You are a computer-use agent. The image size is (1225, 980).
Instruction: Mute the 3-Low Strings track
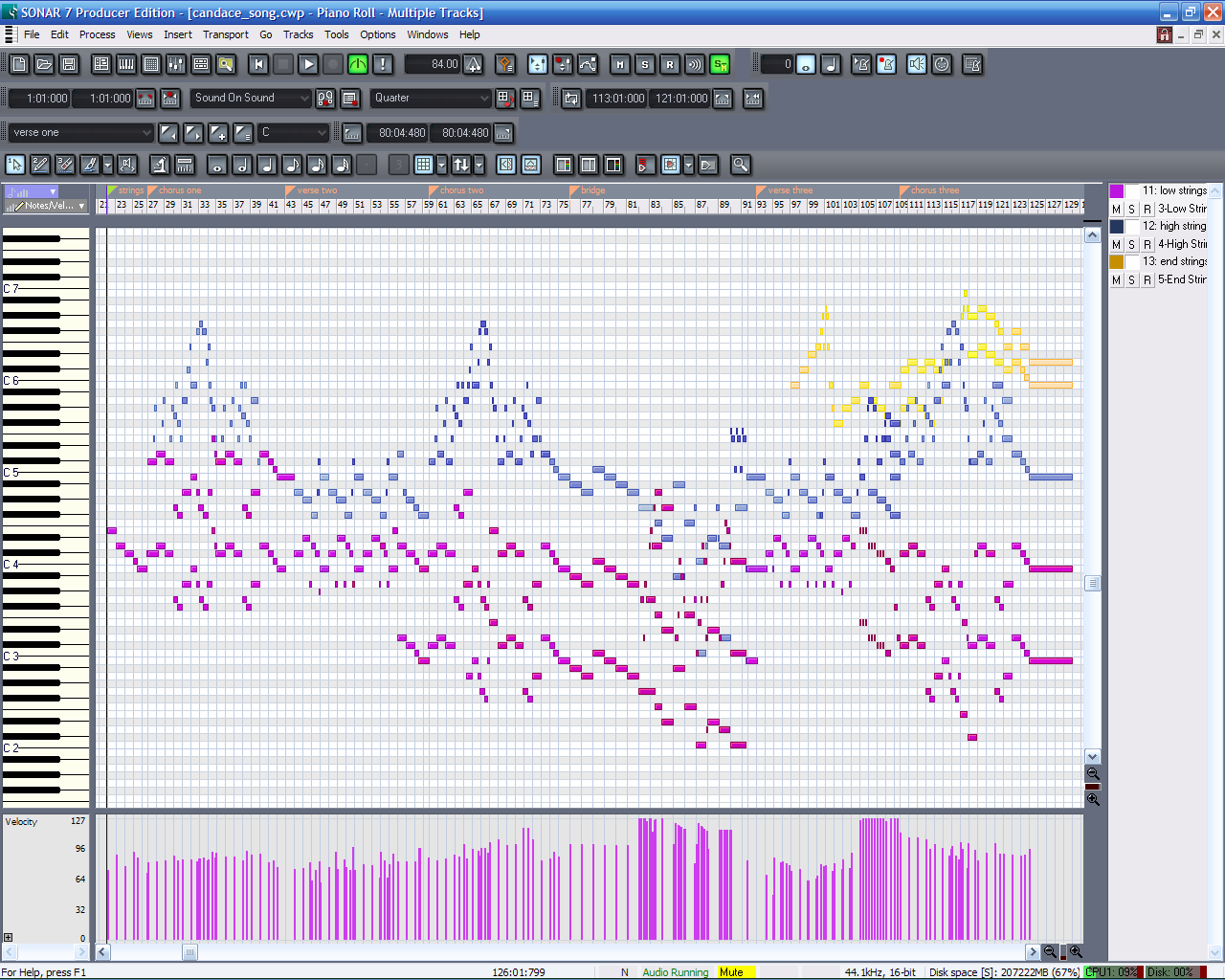(1116, 209)
